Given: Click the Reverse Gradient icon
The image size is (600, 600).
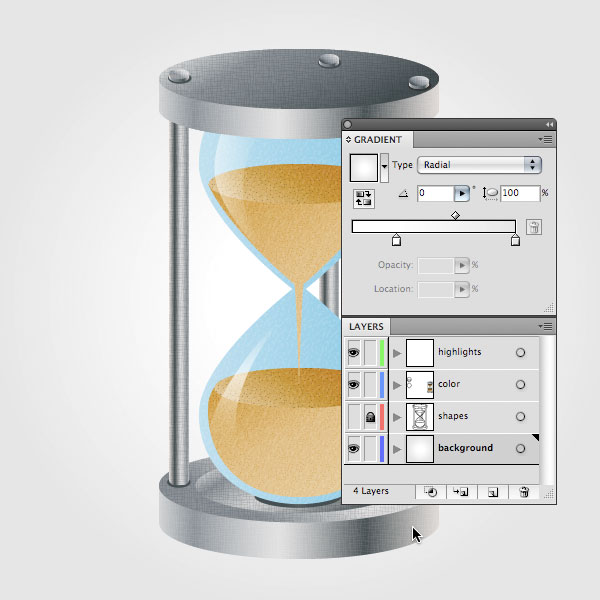Looking at the screenshot, I should pos(363,199).
